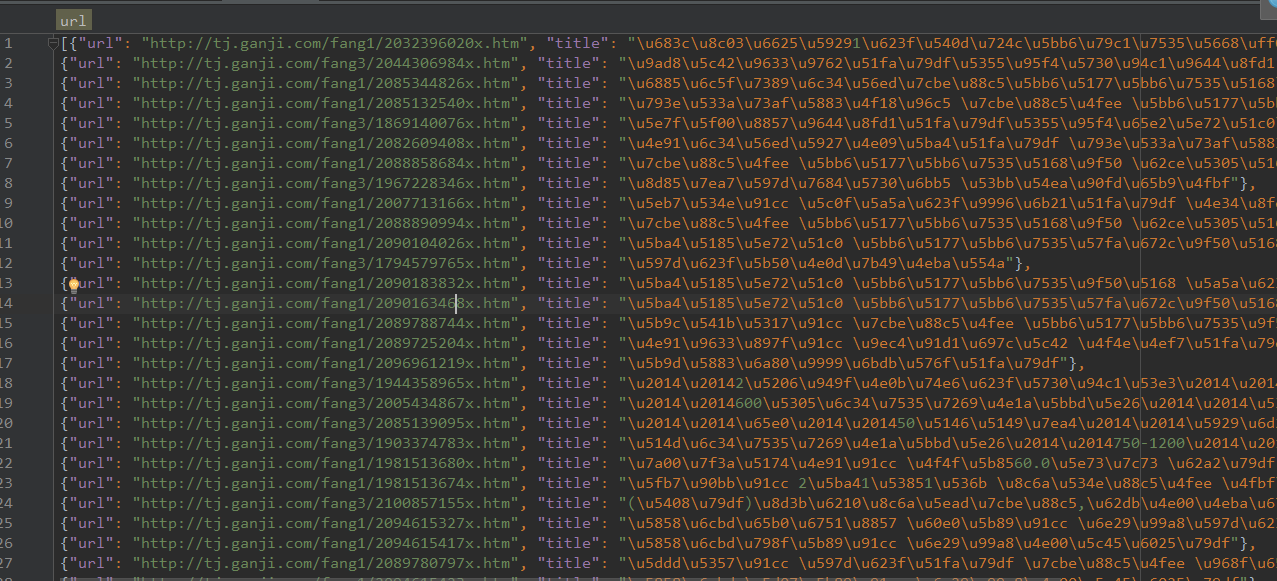The height and width of the screenshot is (581, 1277).
Task: Click the URL ending in 2088858684x.htm
Action: 326,163
